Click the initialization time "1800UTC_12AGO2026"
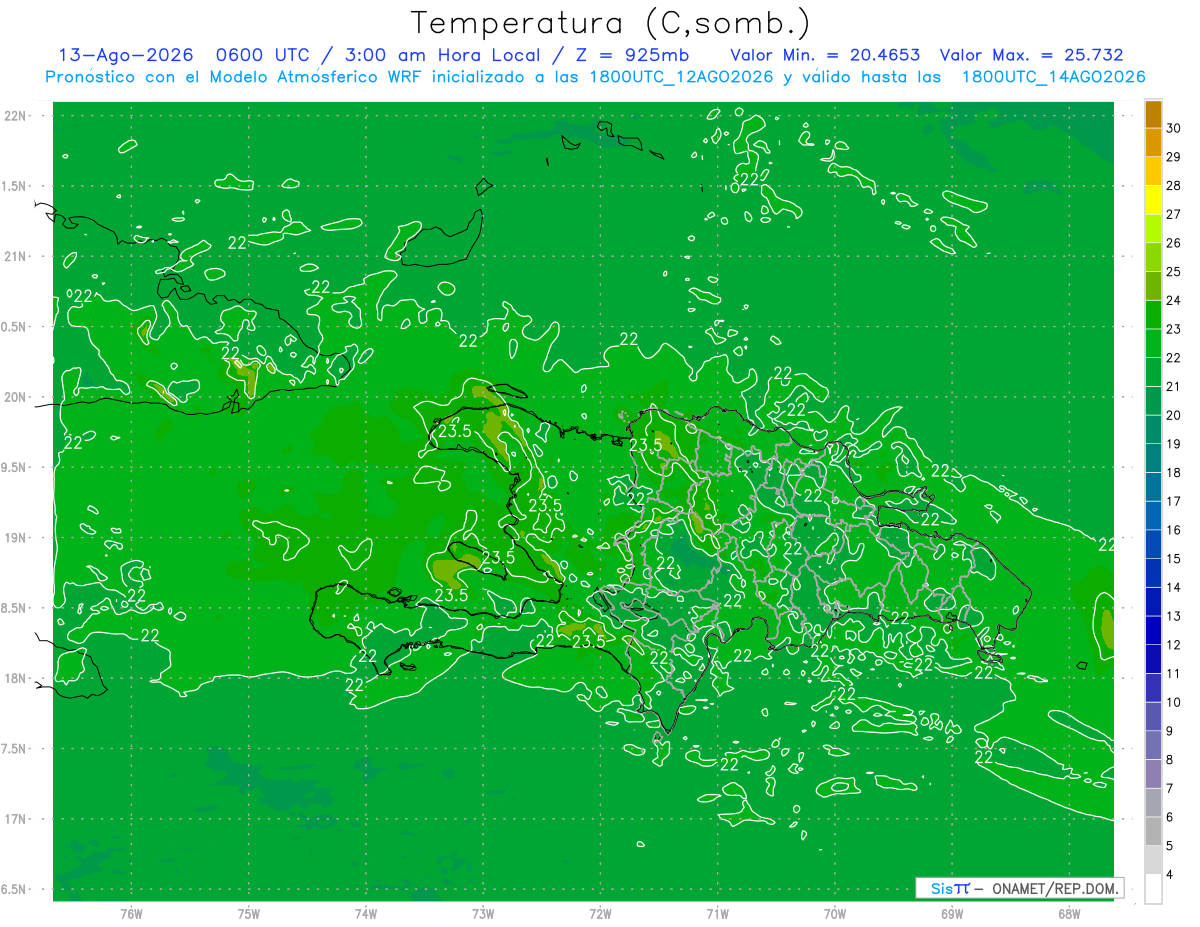 click(x=680, y=77)
